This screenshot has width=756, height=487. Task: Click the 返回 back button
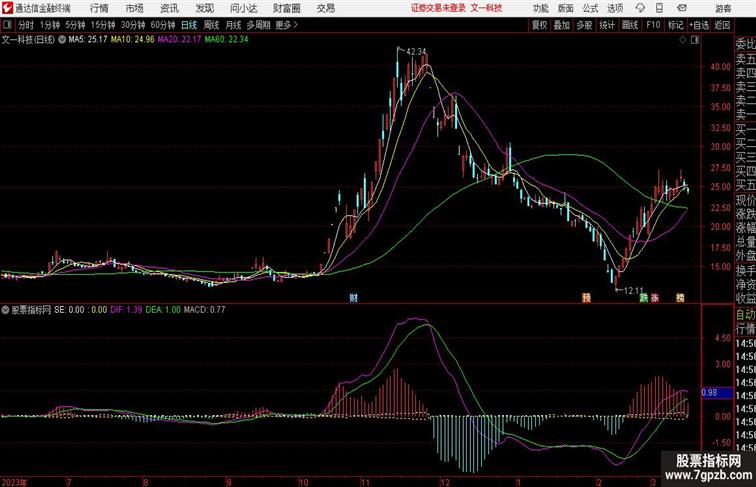coord(722,25)
